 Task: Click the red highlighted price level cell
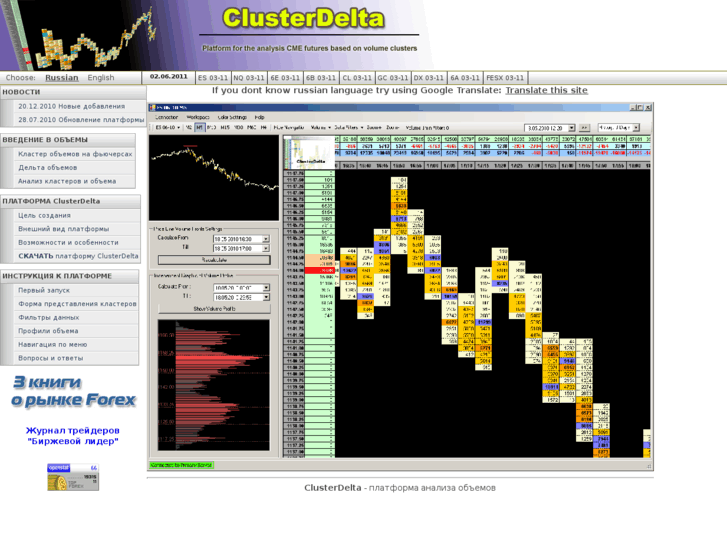[320, 270]
